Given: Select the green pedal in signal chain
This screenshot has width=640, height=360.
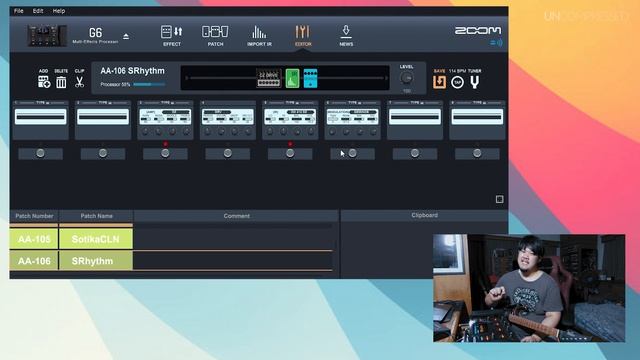Looking at the screenshot, I should click(x=292, y=78).
